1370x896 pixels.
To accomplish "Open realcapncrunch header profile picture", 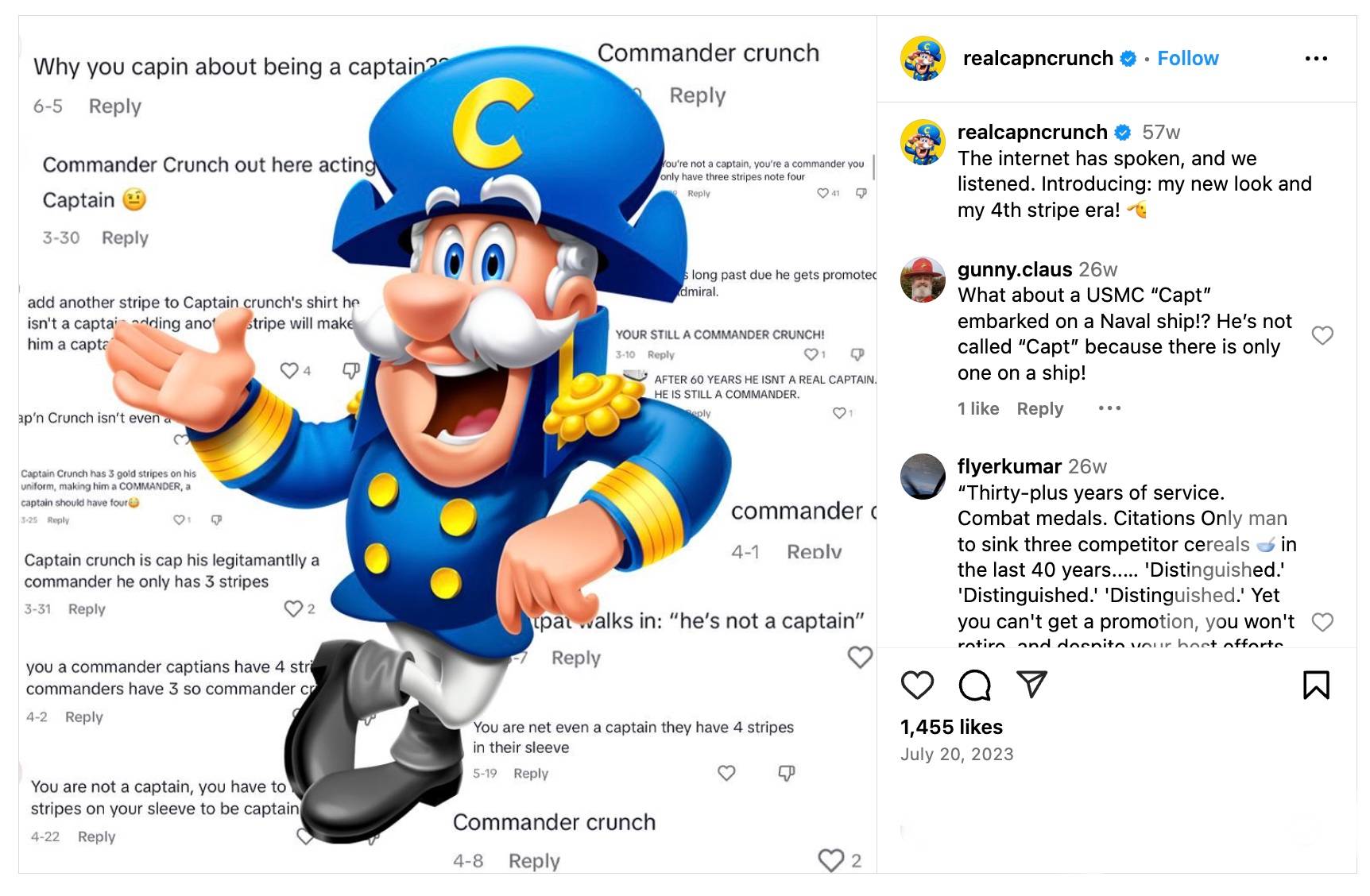I will click(923, 59).
